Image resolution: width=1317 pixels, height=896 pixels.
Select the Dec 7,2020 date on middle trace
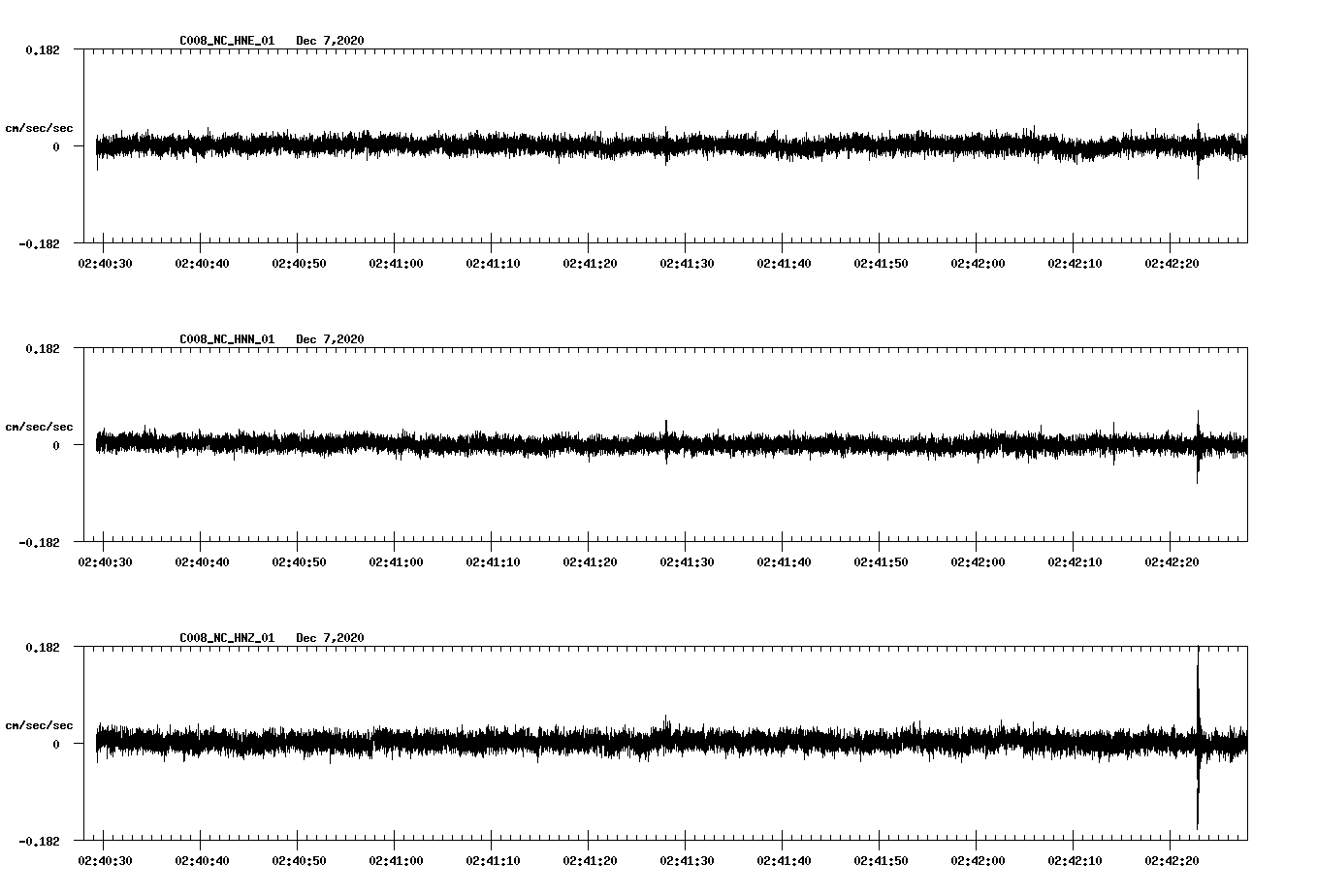(331, 338)
